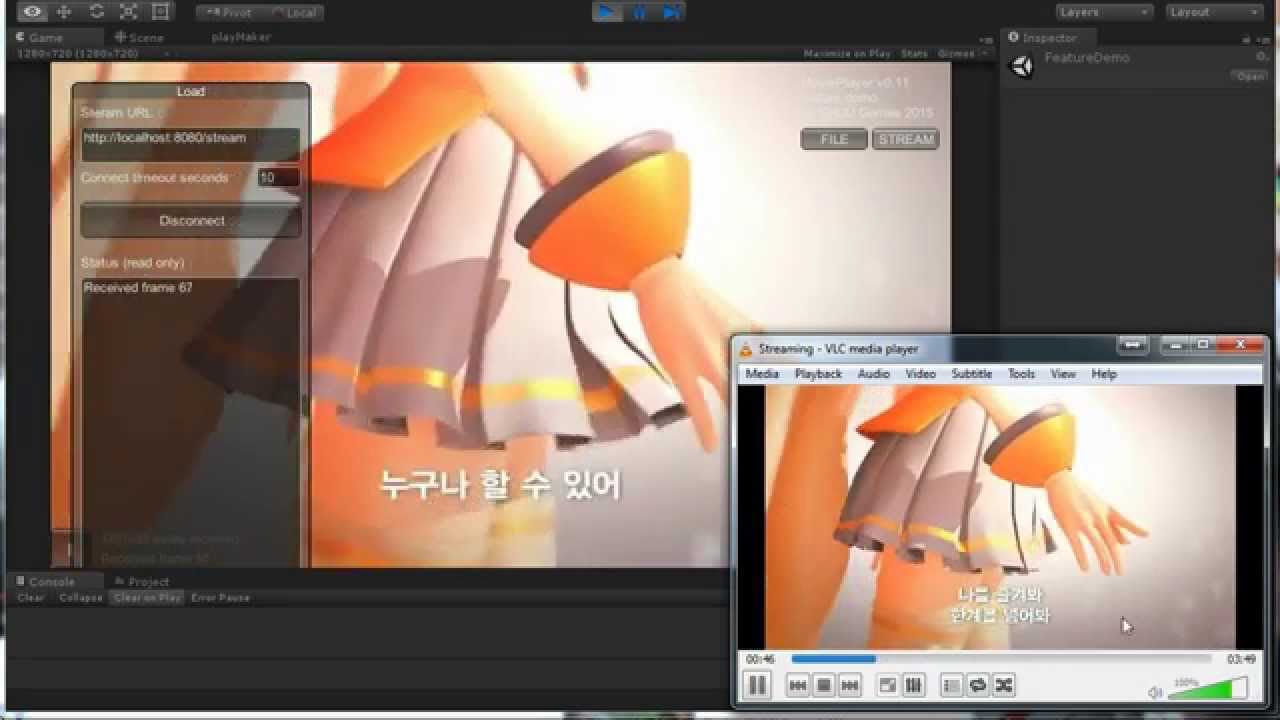Select the Unity hand/view tool
The height and width of the screenshot is (720, 1280).
[x=33, y=11]
